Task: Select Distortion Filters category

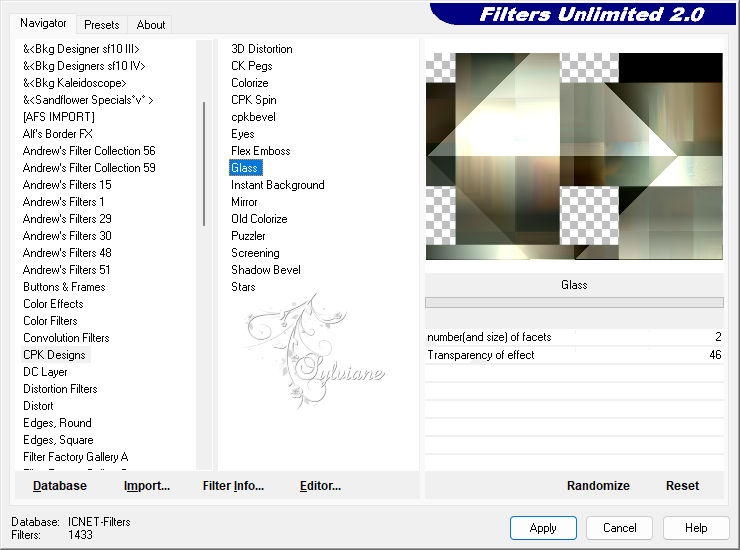Action: [60, 389]
